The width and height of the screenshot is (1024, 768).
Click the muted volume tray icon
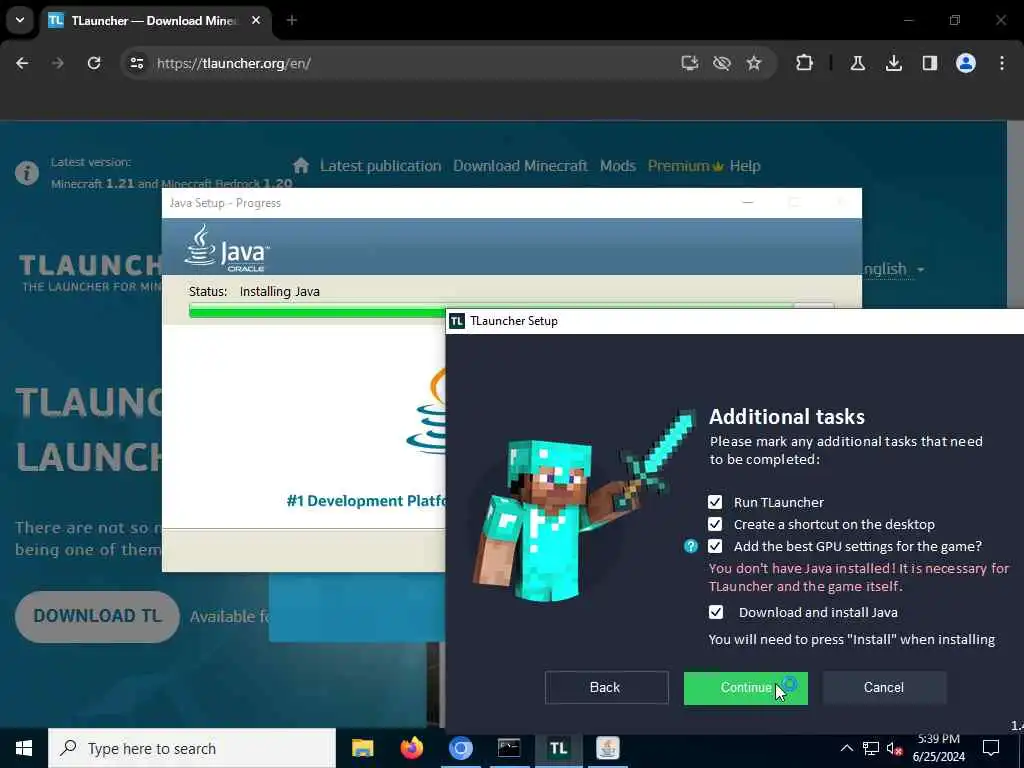click(894, 748)
